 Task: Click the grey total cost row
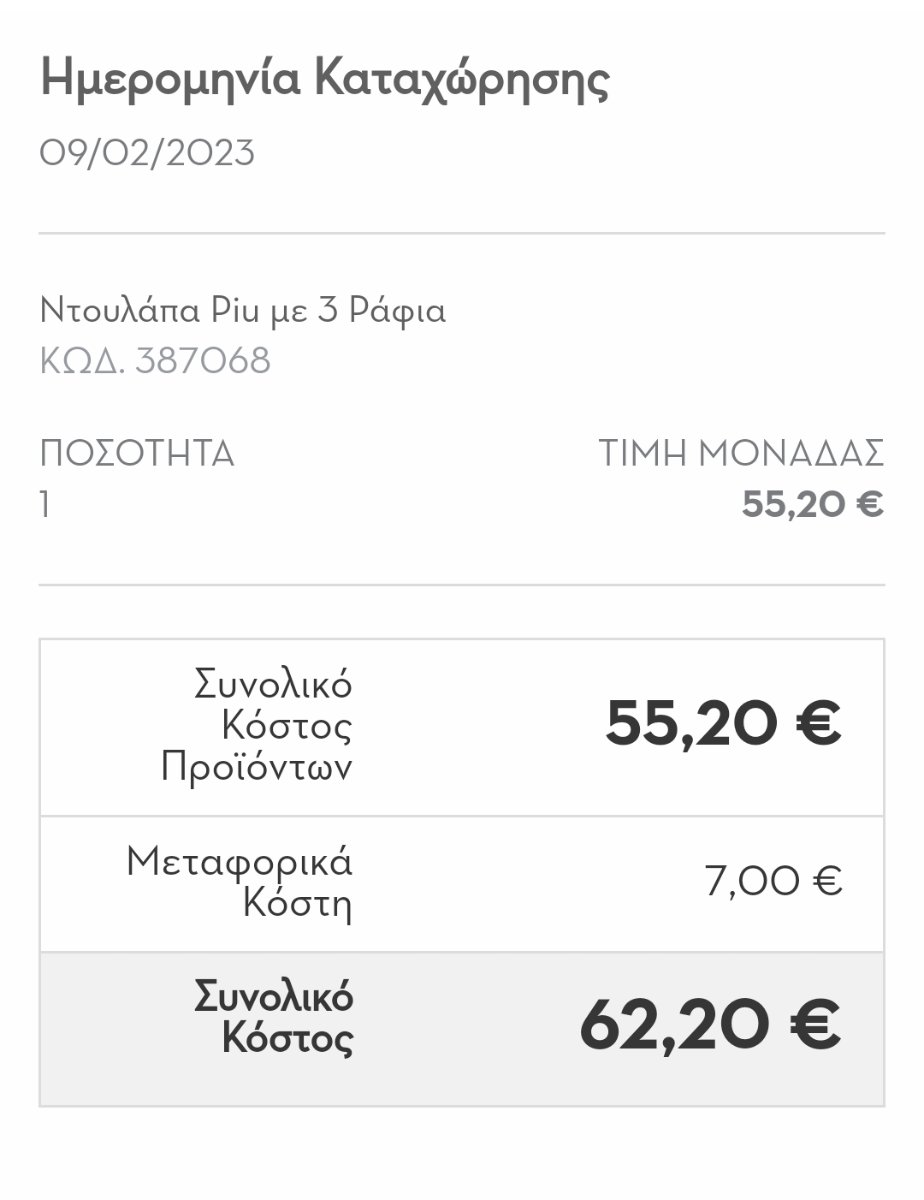[x=462, y=1028]
